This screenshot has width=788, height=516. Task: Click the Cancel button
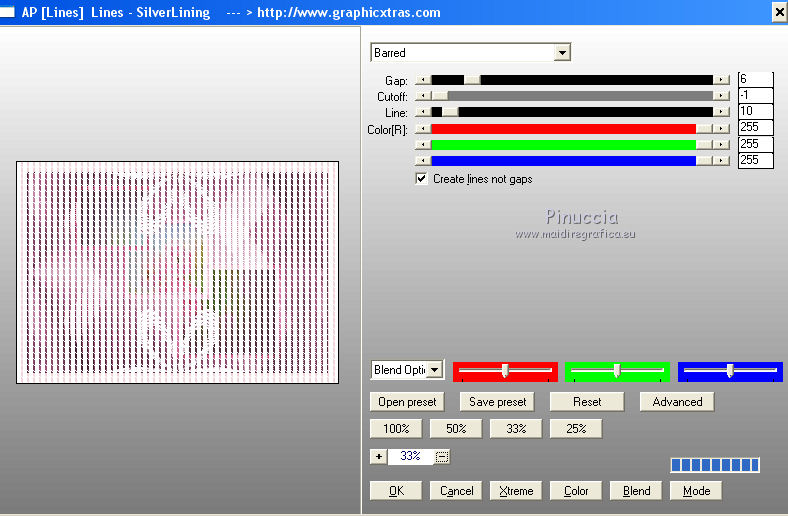(x=456, y=491)
